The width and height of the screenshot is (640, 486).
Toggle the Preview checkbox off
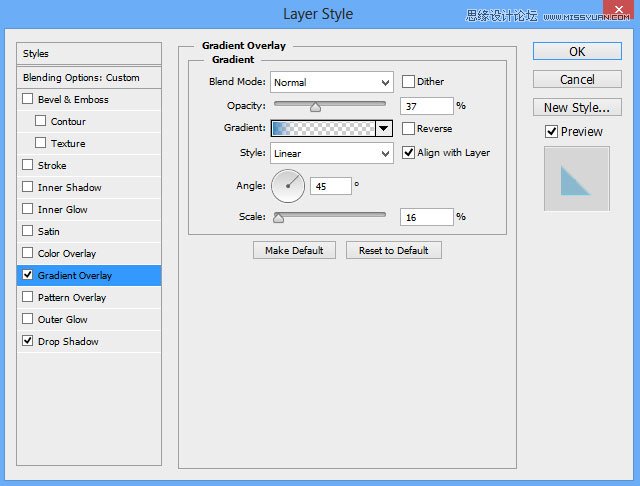point(551,131)
